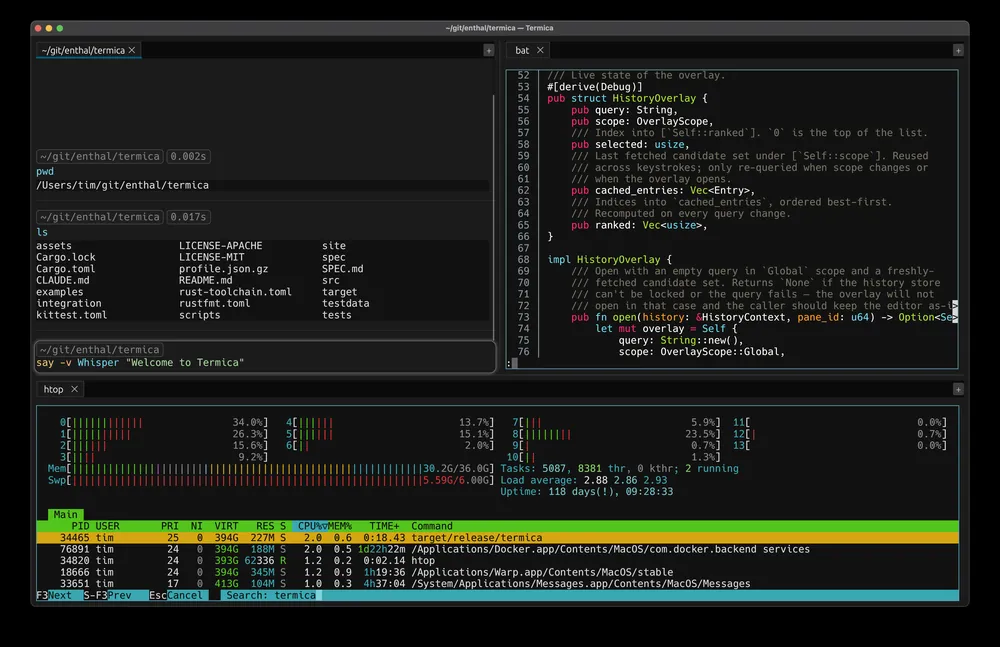The width and height of the screenshot is (1000, 647).
Task: Sort htop by PID column header
Action: [x=80, y=526]
